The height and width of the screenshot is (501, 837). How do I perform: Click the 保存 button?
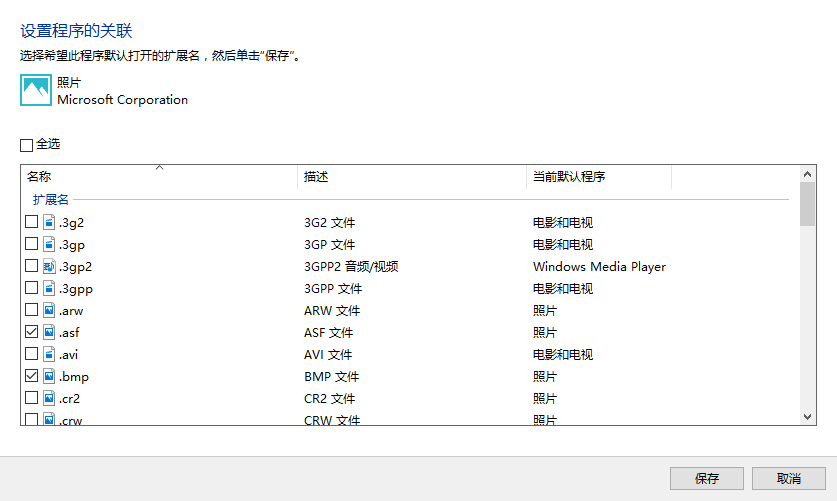[x=707, y=479]
